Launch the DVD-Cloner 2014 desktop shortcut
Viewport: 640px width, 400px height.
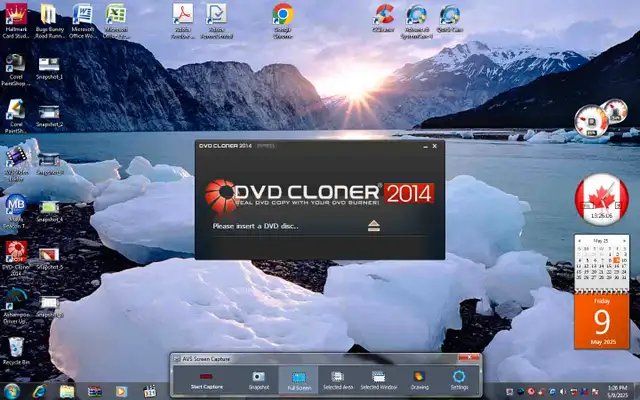(x=16, y=258)
